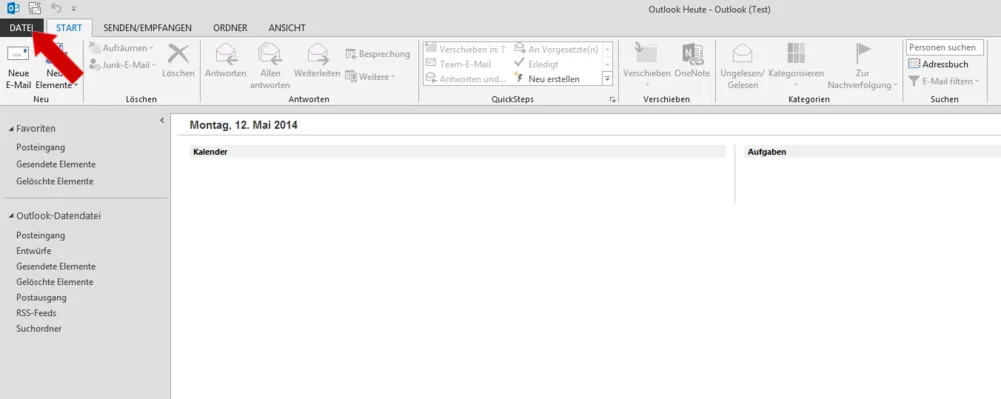Click the Personen suchen search field

944,47
